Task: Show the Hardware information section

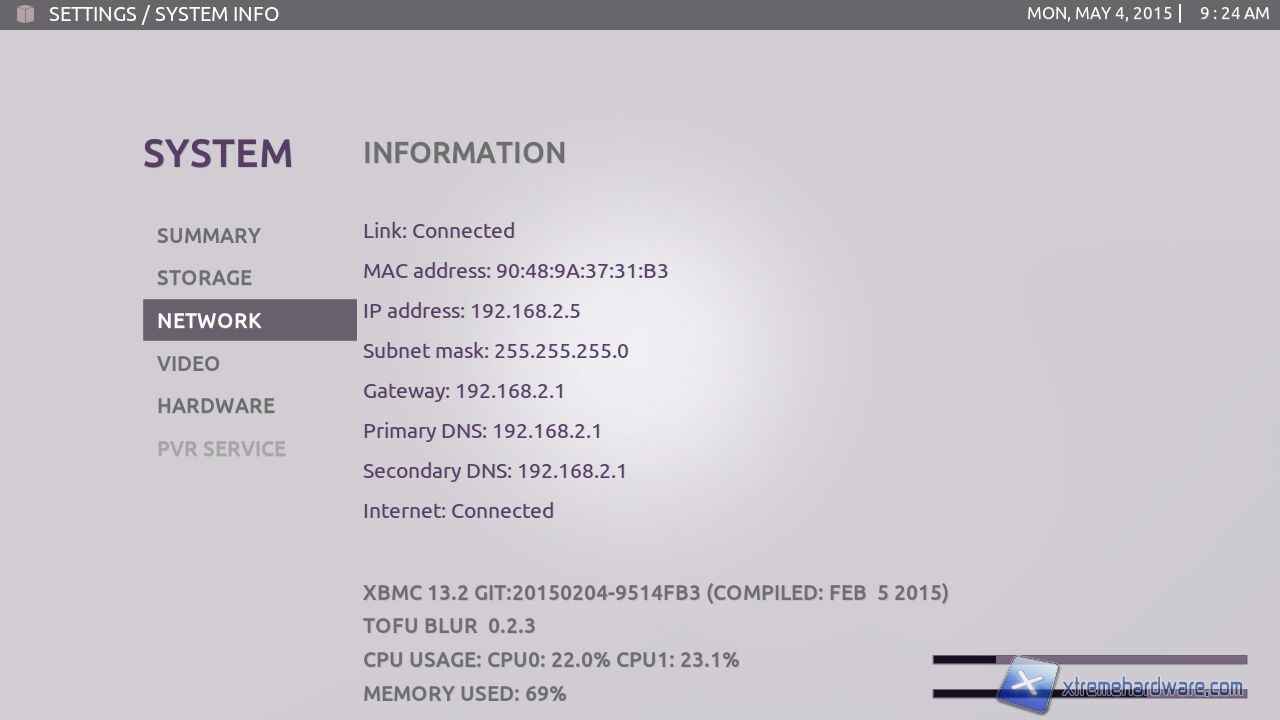Action: pyautogui.click(x=215, y=406)
